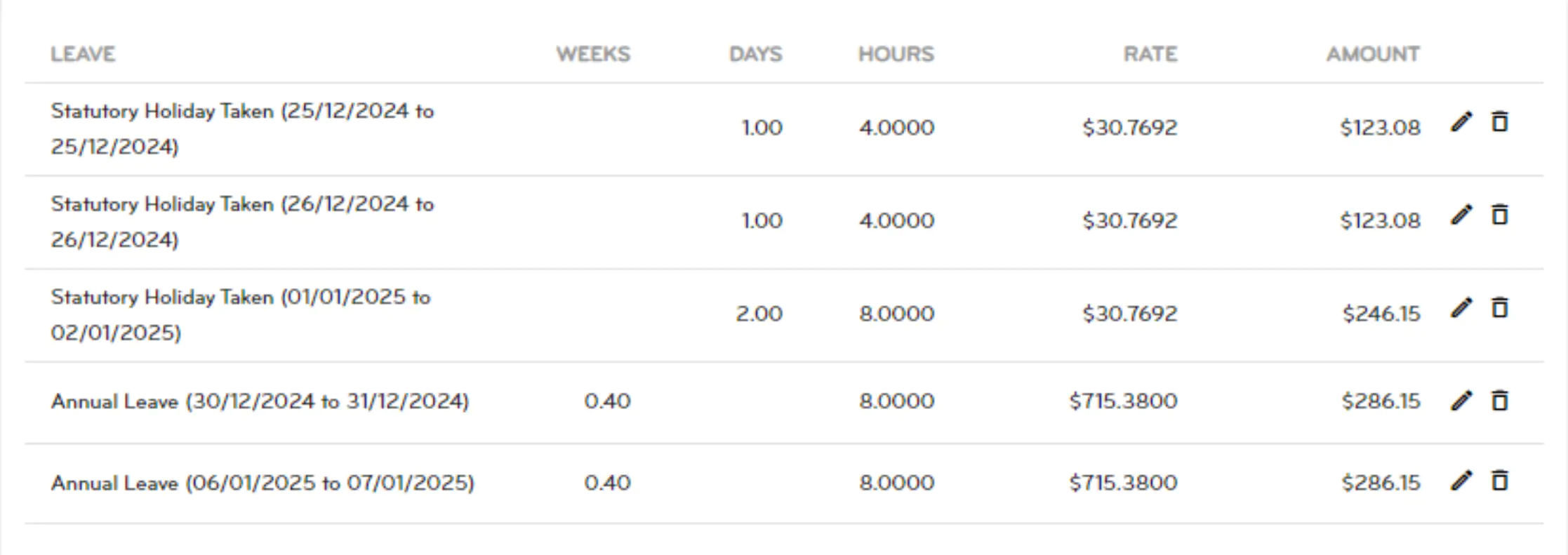
Task: Select Statutory Holiday Taken 26/12/2024 row label
Action: pos(242,222)
